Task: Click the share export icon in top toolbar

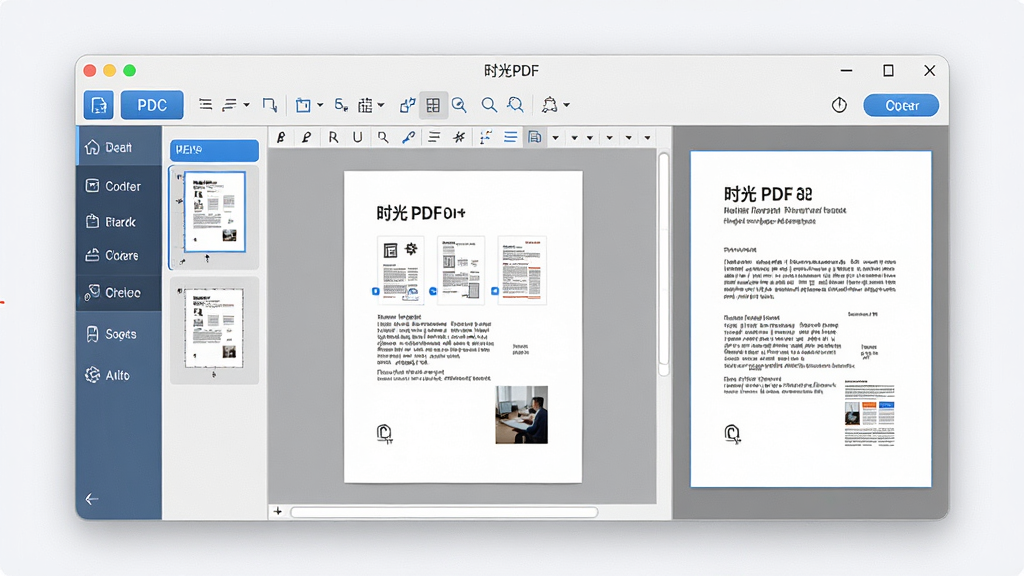Action: click(x=408, y=105)
